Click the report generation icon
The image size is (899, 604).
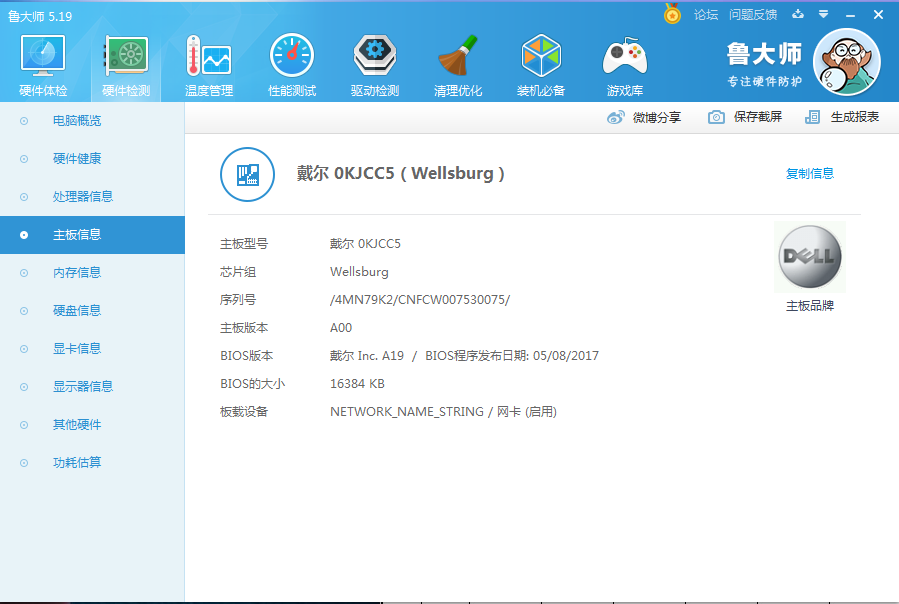point(812,117)
